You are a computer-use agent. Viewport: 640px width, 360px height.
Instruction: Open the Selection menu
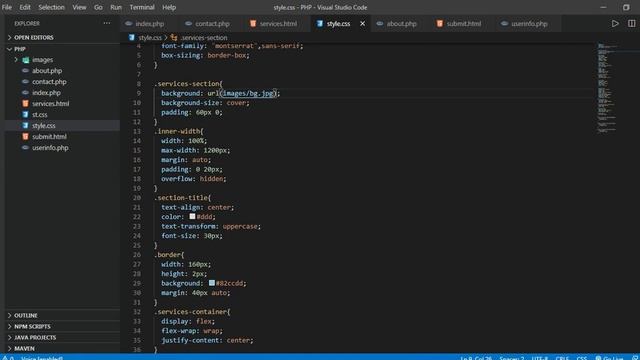click(51, 7)
